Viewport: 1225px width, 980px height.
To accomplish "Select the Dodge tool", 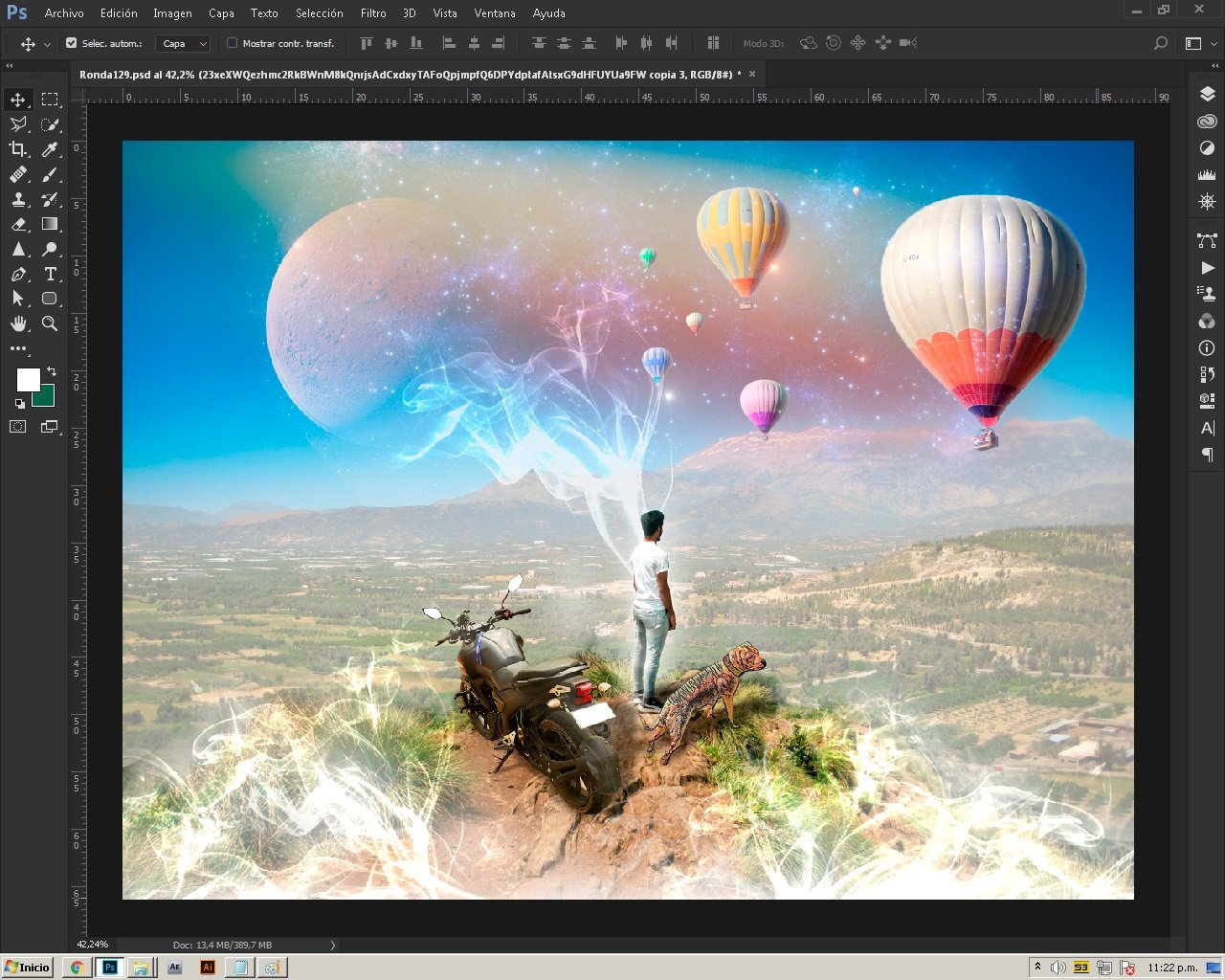I will 50,249.
